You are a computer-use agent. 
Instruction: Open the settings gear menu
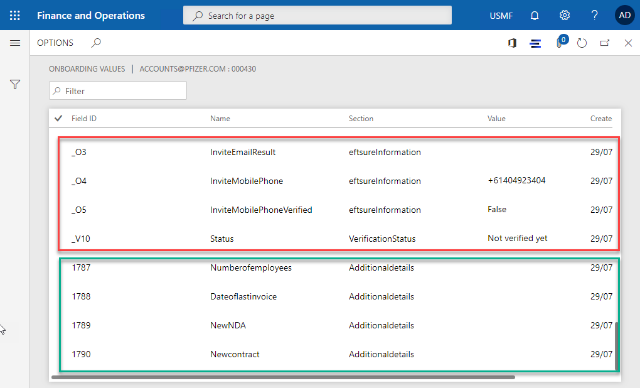coord(564,16)
